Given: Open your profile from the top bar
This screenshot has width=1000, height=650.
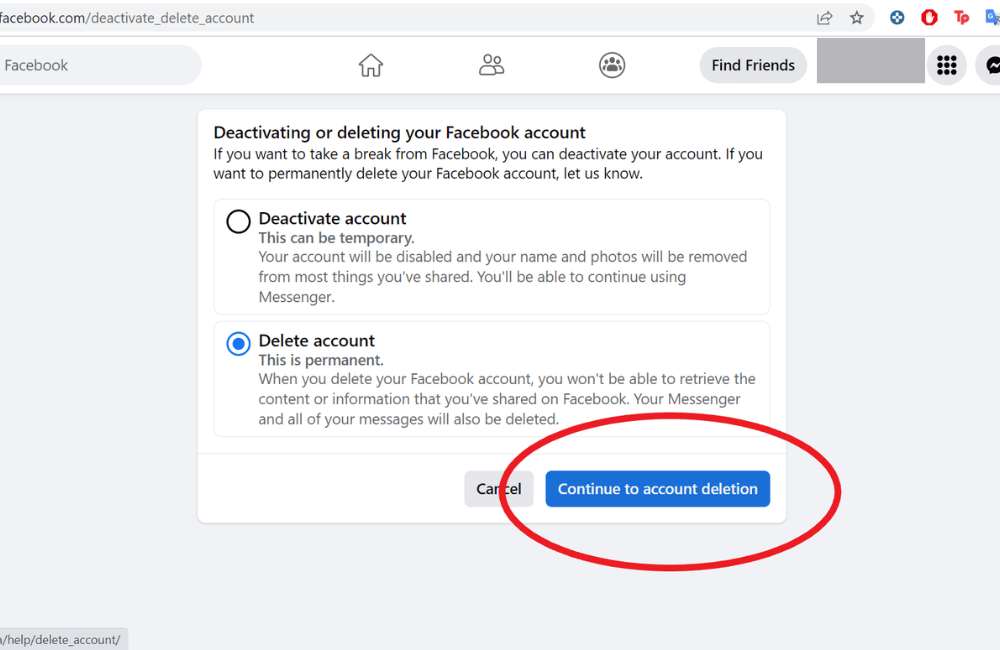Looking at the screenshot, I should point(870,61).
